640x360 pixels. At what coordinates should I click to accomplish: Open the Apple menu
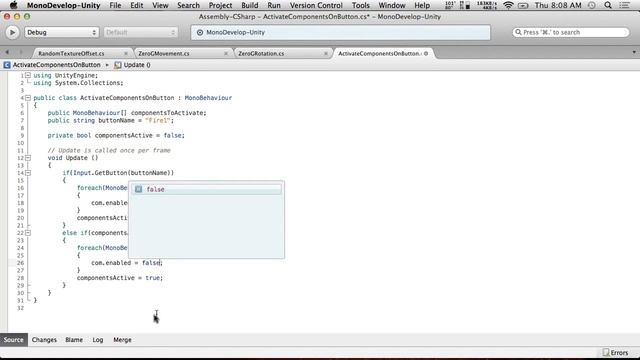point(13,5)
